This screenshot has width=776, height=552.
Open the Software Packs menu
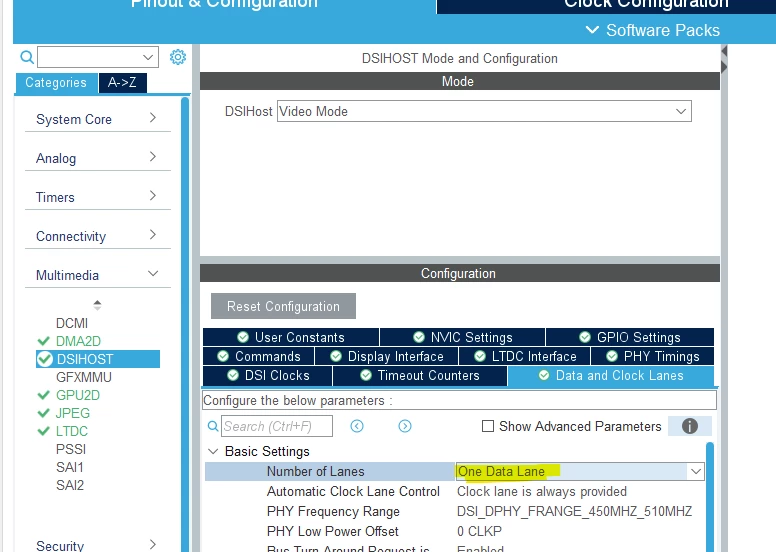pos(653,30)
